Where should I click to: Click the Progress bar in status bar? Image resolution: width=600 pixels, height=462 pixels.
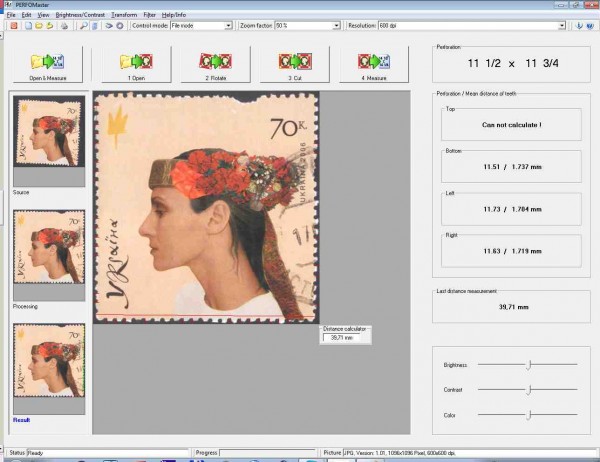click(x=267, y=453)
